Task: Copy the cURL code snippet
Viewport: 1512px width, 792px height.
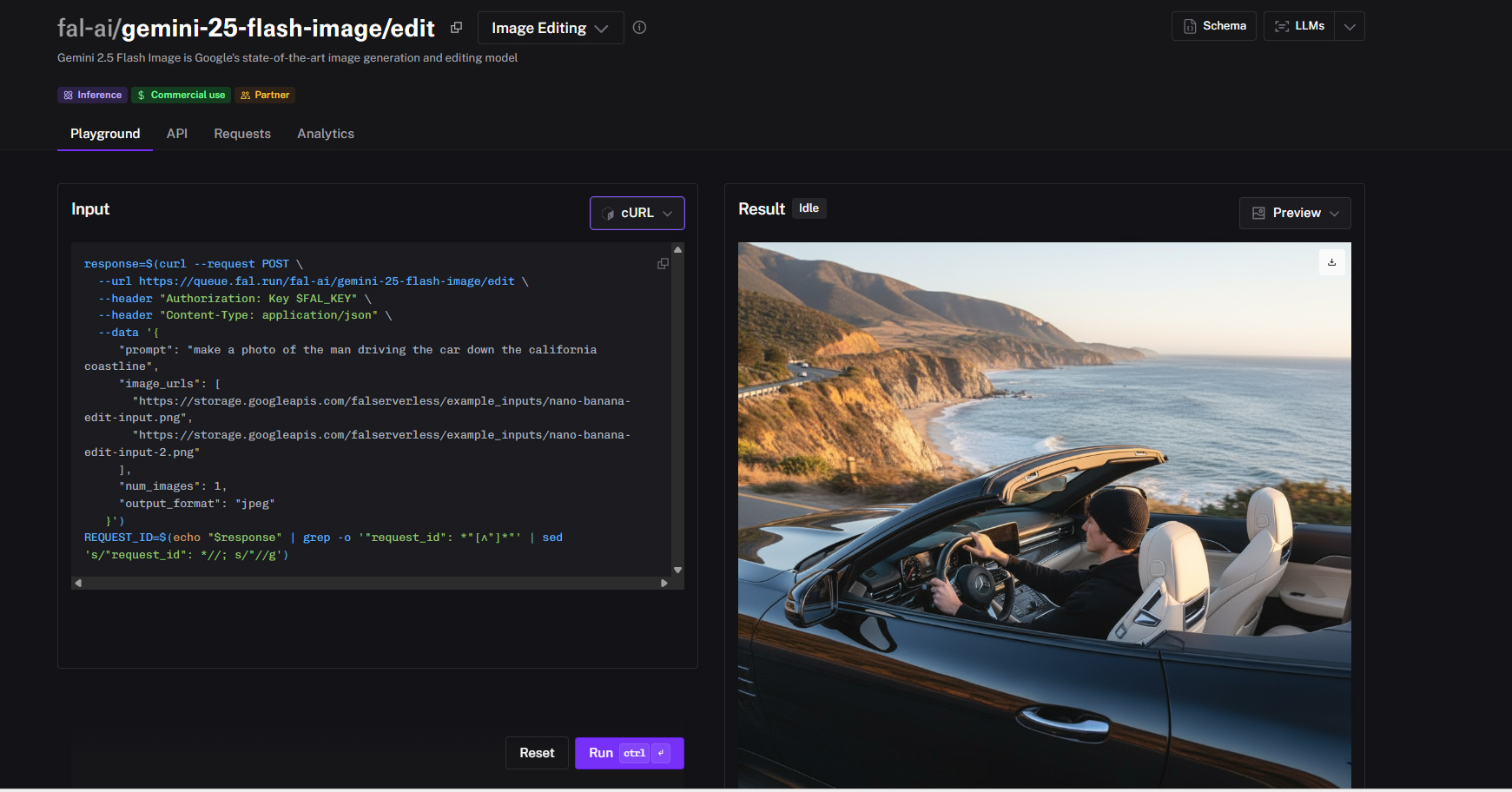Action: click(x=663, y=264)
